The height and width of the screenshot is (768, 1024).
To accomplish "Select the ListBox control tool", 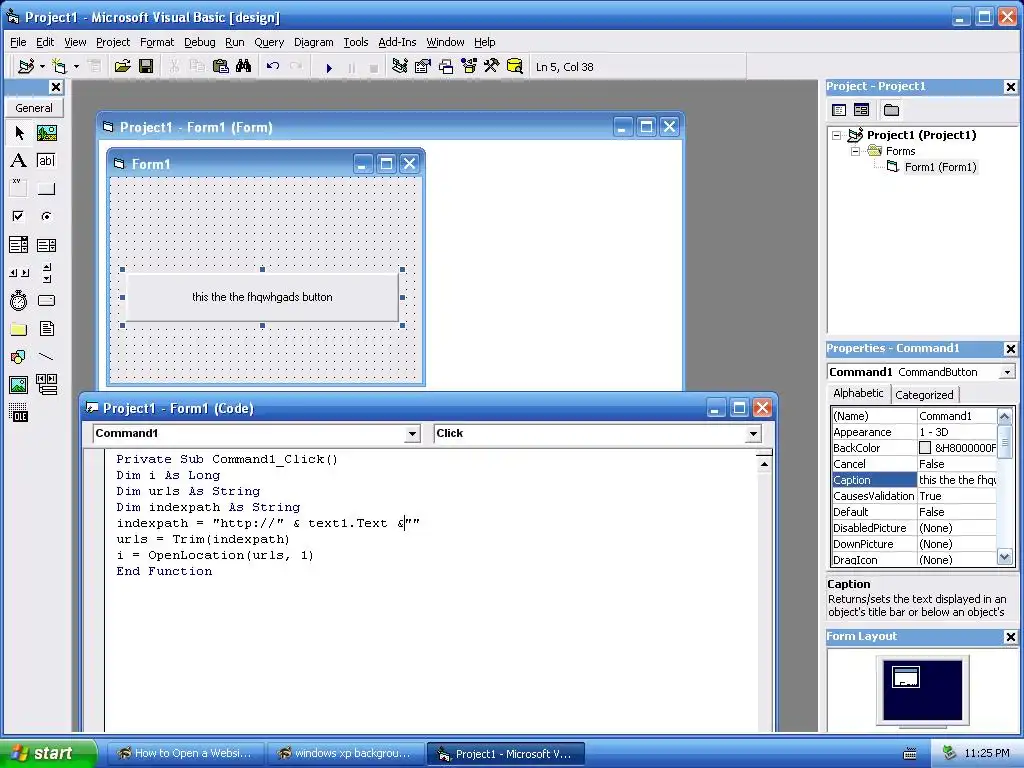I will [x=46, y=245].
